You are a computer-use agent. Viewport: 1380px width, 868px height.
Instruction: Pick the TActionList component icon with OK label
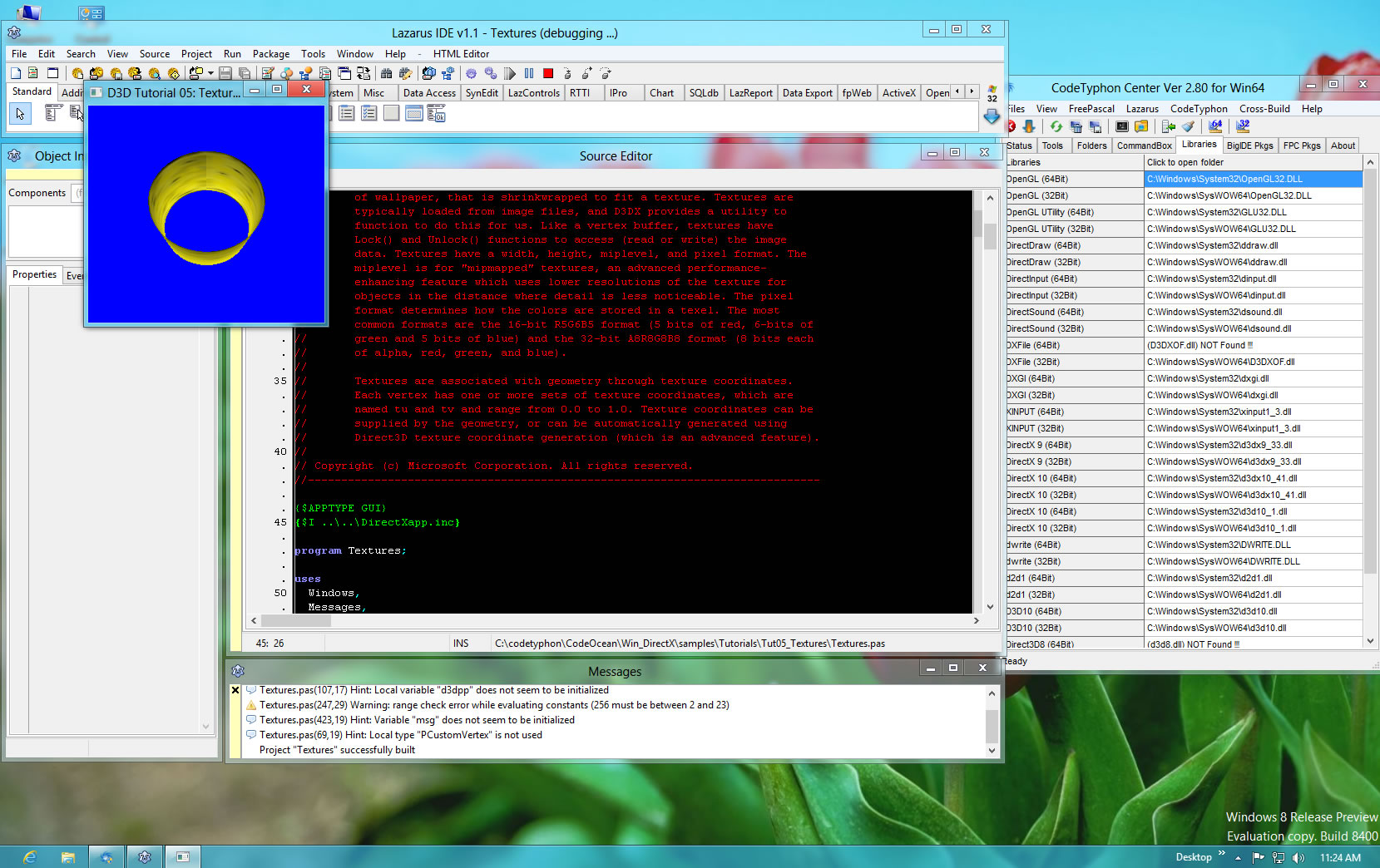tap(436, 113)
